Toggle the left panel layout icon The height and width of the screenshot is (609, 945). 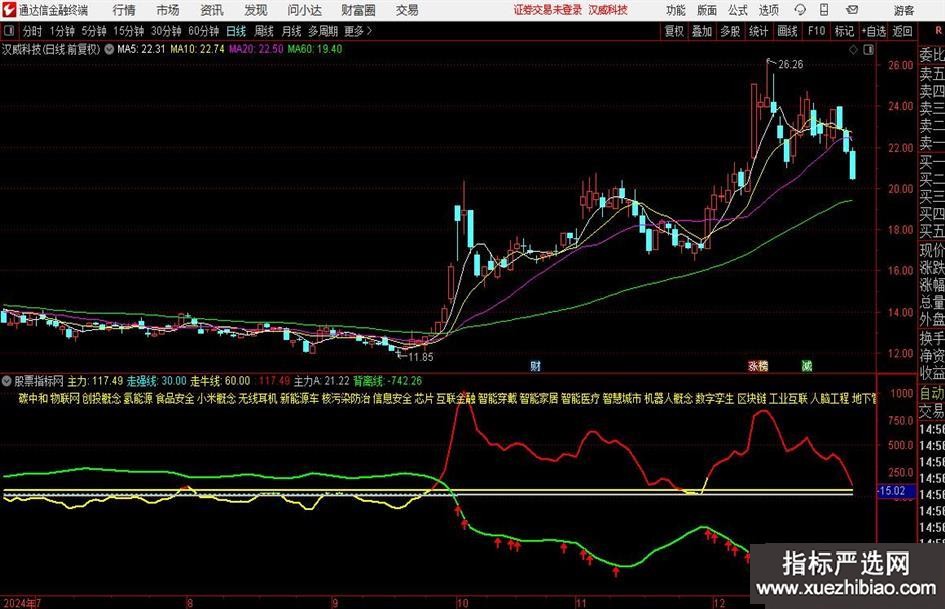pyautogui.click(x=9, y=31)
